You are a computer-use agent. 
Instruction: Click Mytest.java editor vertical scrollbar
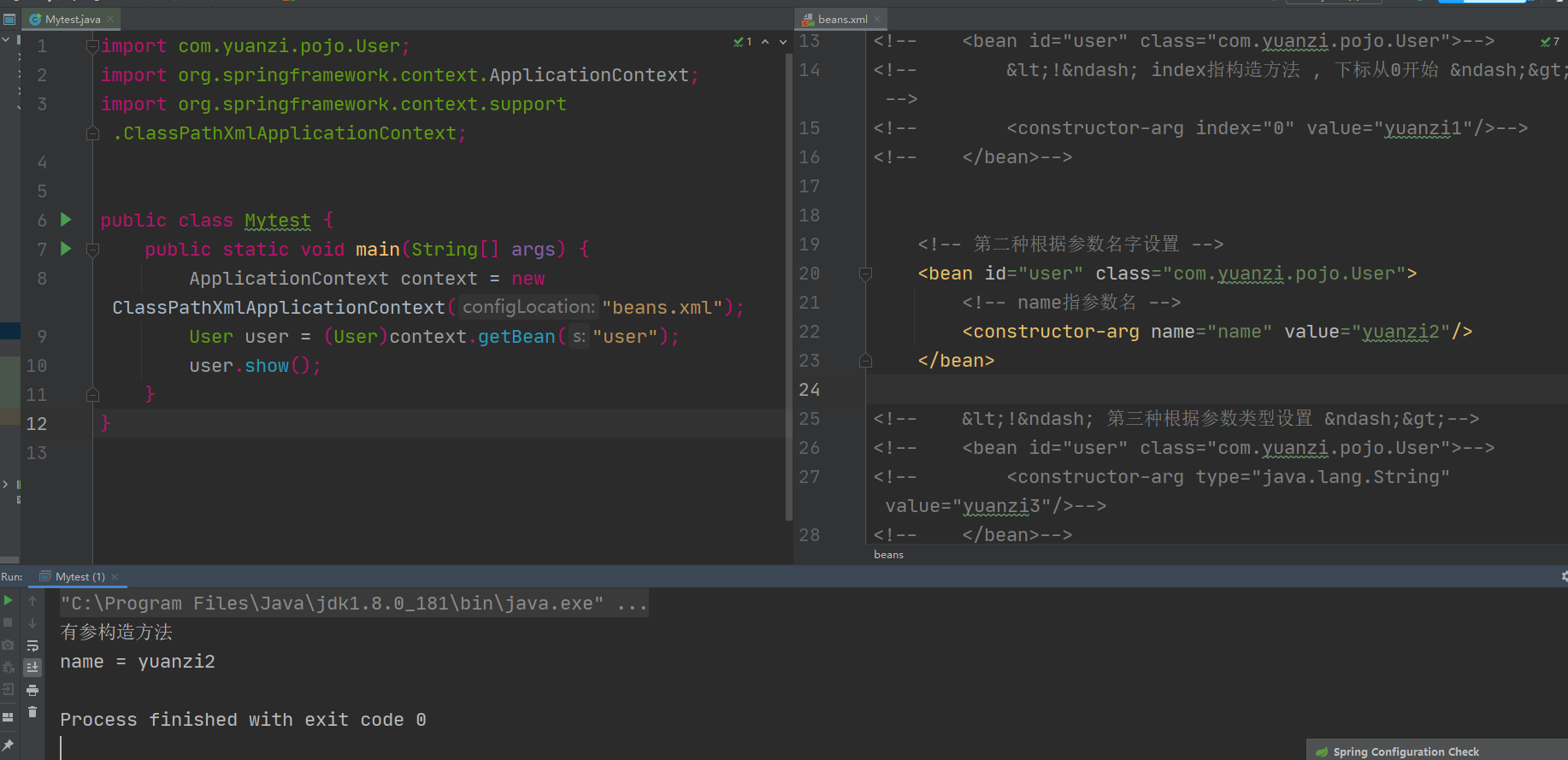(x=788, y=286)
